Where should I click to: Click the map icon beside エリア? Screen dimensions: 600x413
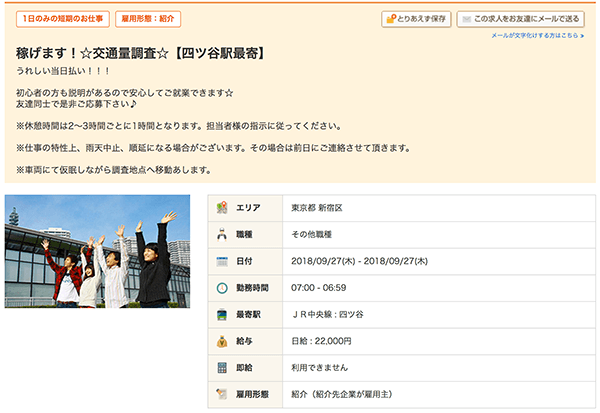(222, 207)
